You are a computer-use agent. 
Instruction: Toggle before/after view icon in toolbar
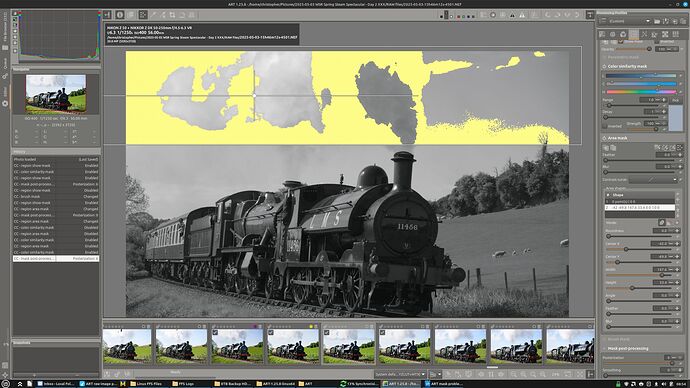pyautogui.click(x=131, y=15)
